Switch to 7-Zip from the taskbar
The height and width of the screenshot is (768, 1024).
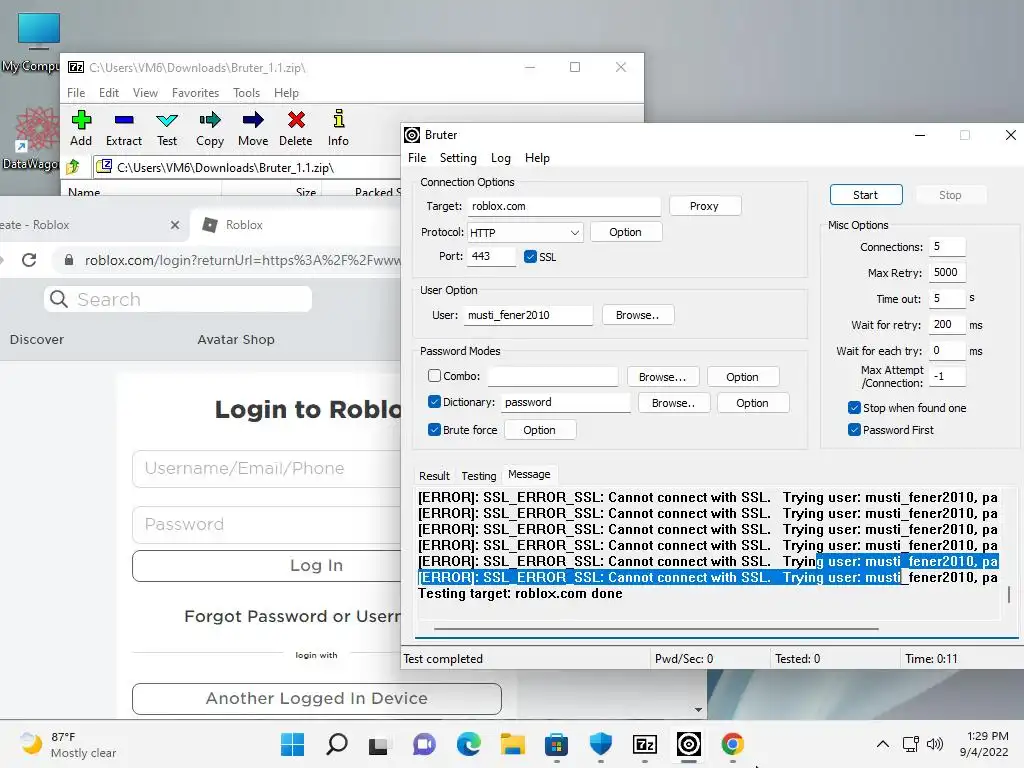tap(645, 744)
